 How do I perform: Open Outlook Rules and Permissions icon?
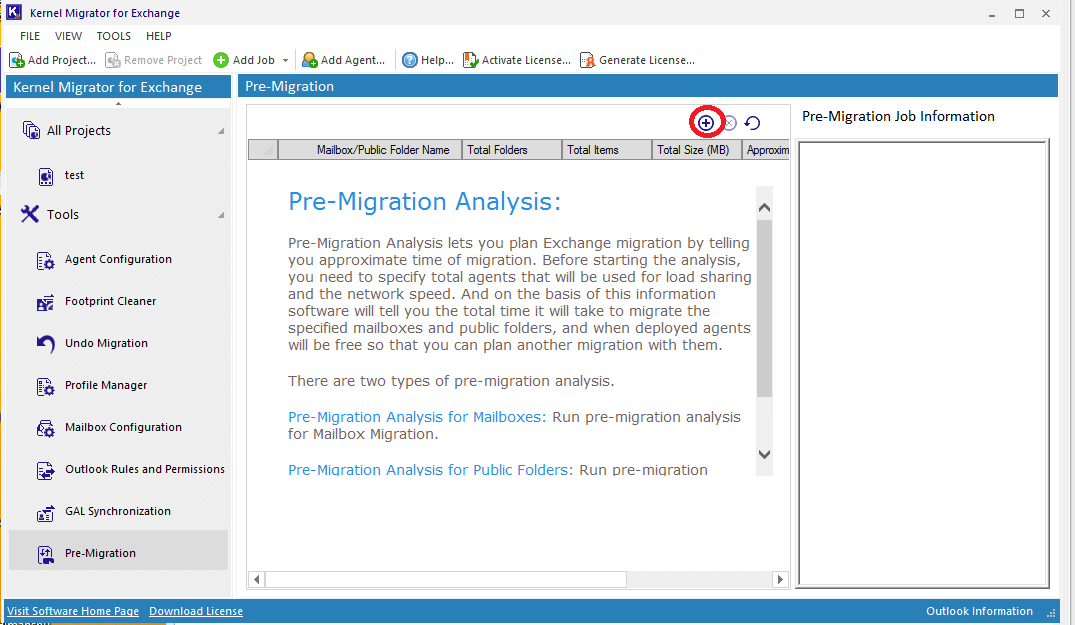point(45,470)
